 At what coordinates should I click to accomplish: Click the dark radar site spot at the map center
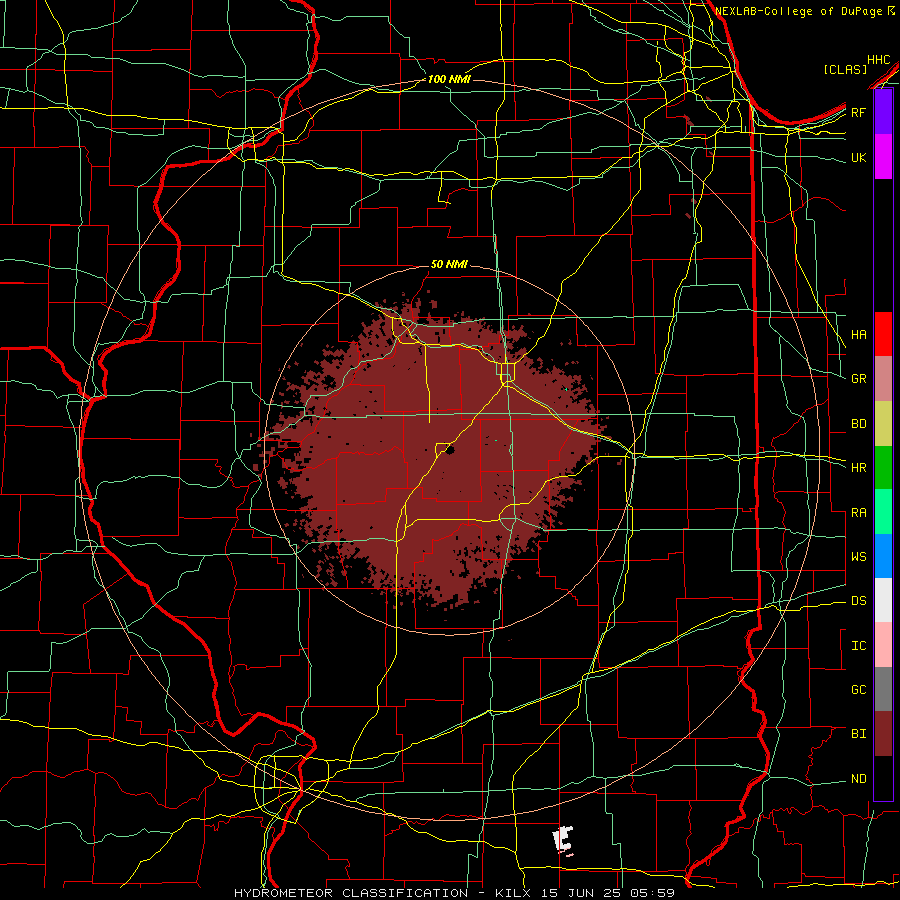click(450, 450)
